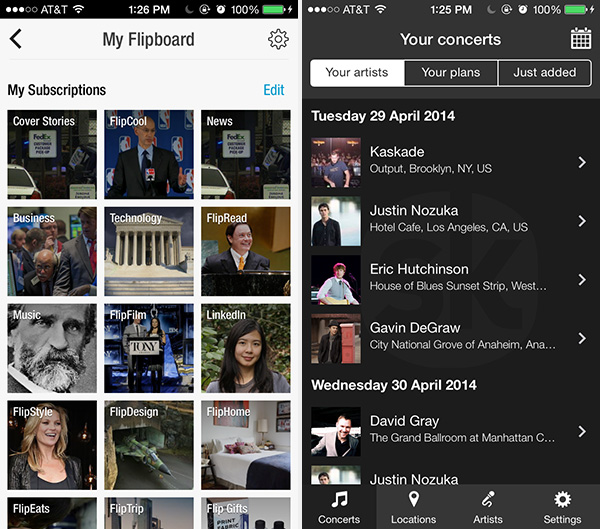Open the FlipHome subscription tile
Image resolution: width=600 pixels, height=529 pixels.
click(x=246, y=445)
